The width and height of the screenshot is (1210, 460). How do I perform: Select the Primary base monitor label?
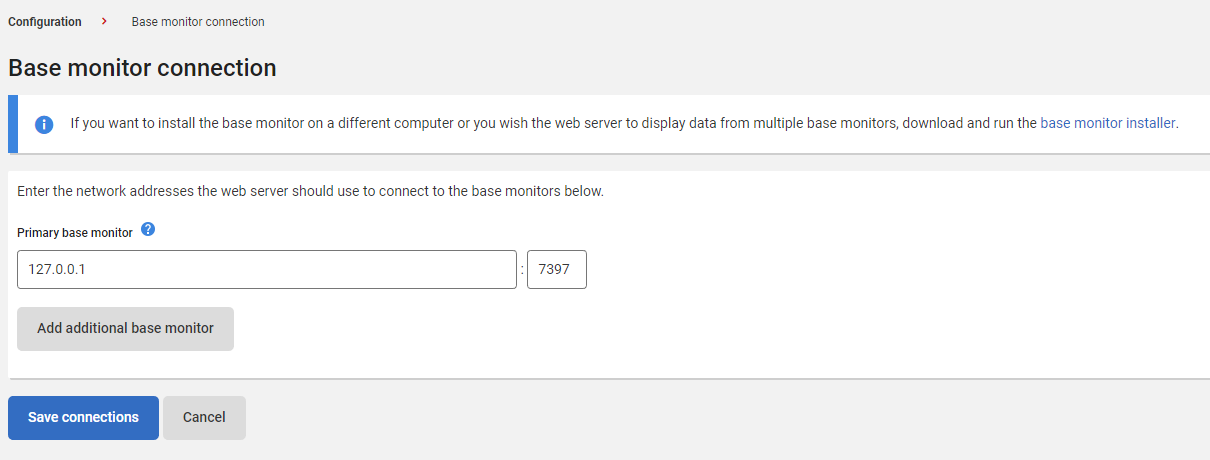(x=75, y=232)
